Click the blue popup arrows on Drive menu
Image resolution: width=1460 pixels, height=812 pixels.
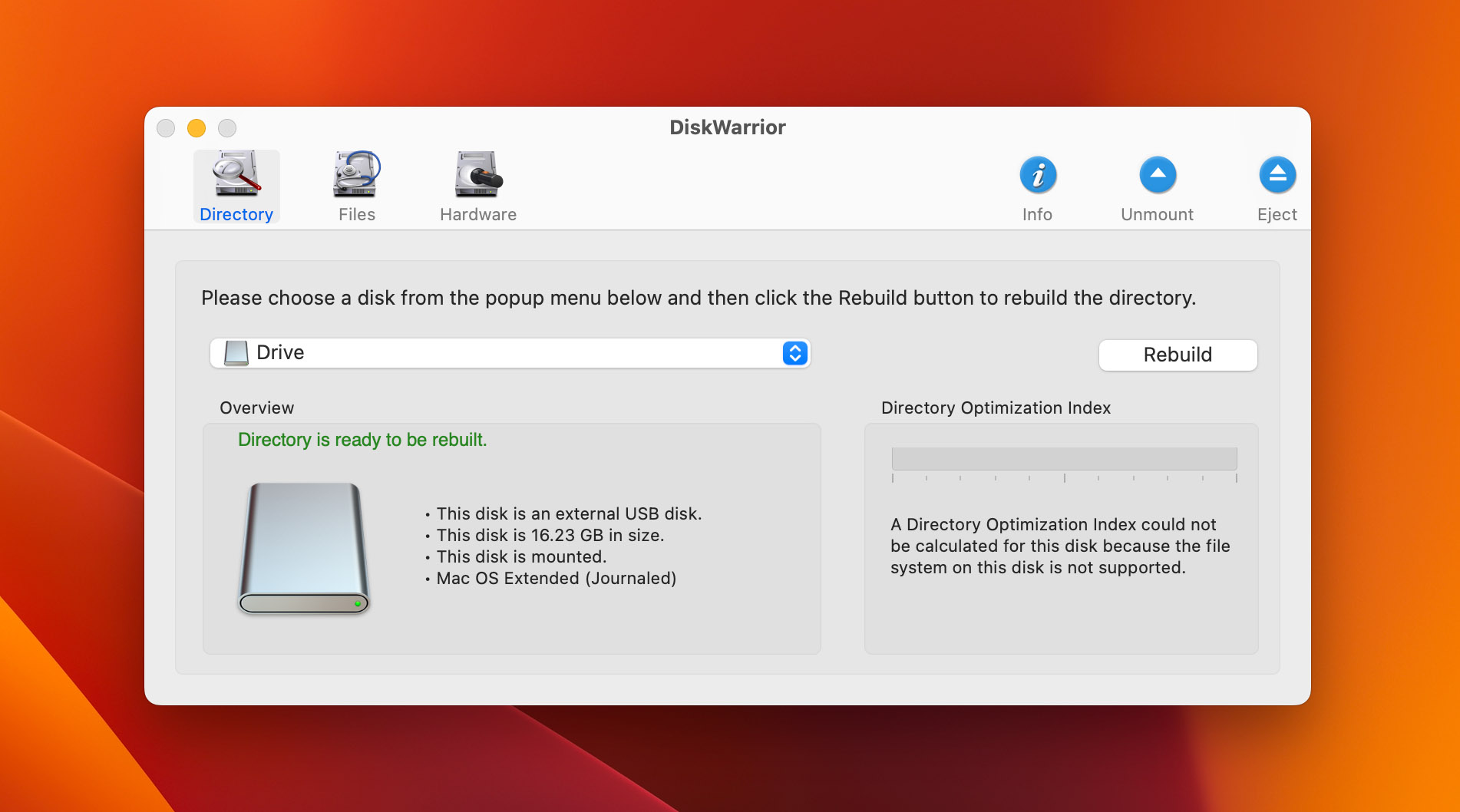(795, 353)
